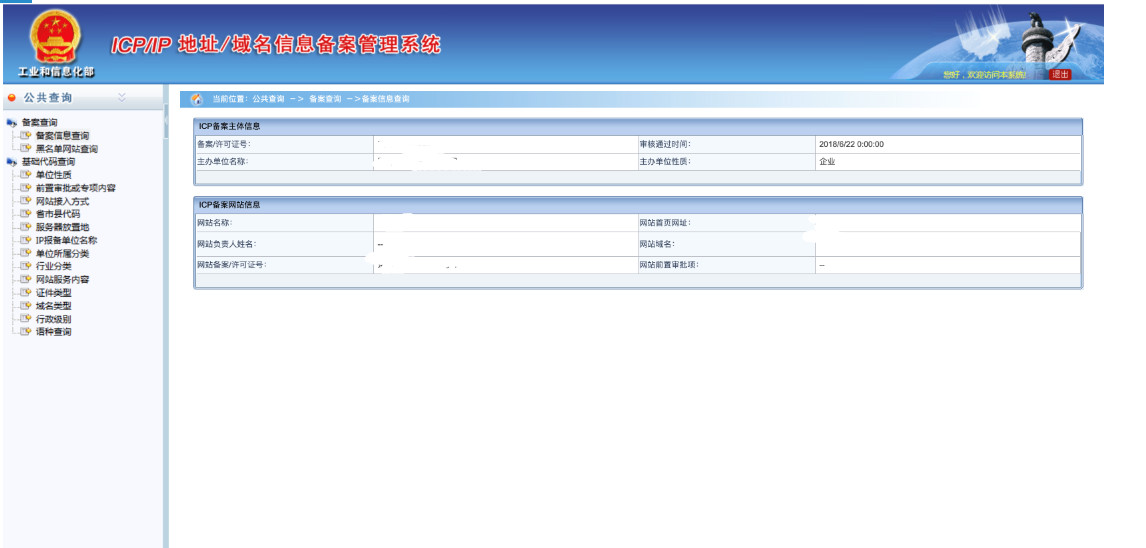Image resolution: width=1146 pixels, height=548 pixels.
Task: Click the page icon beside 黑名单网站查询
Action: 26,148
